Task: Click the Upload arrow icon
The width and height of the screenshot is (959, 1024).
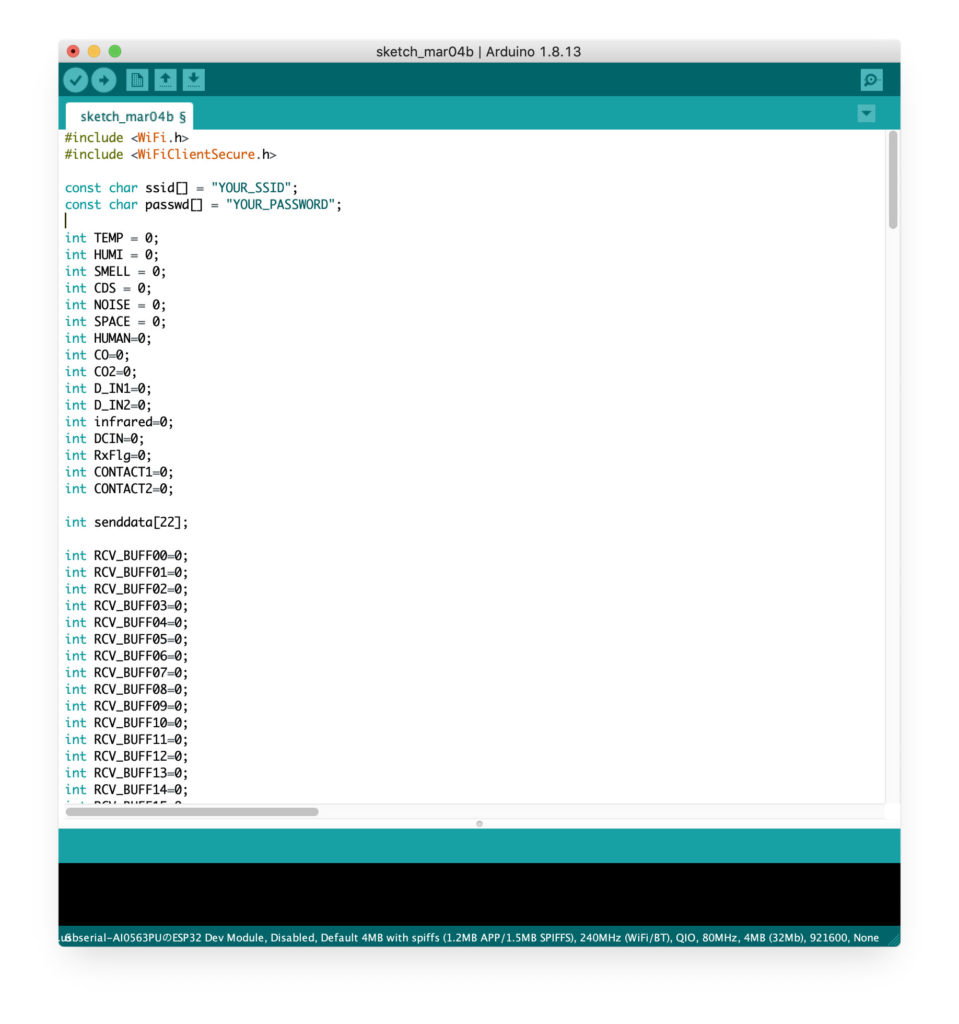Action: tap(104, 80)
